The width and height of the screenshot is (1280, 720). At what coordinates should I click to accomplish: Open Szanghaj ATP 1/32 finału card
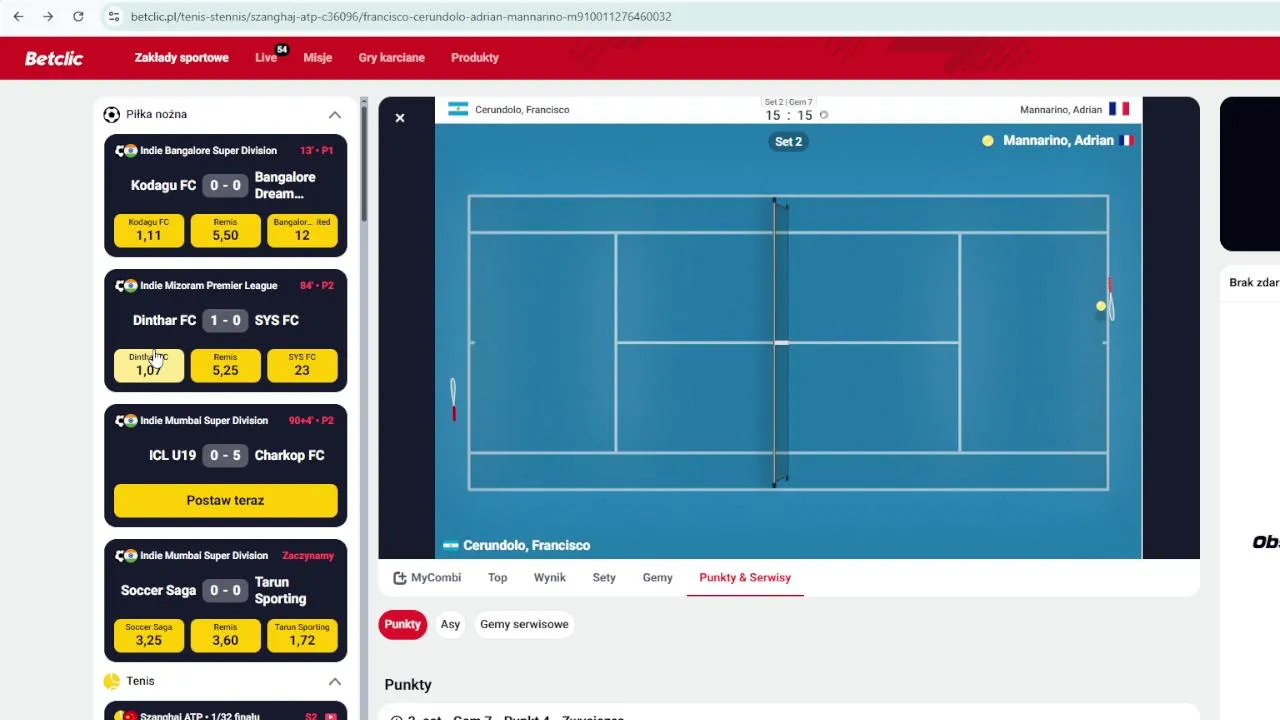pos(225,713)
